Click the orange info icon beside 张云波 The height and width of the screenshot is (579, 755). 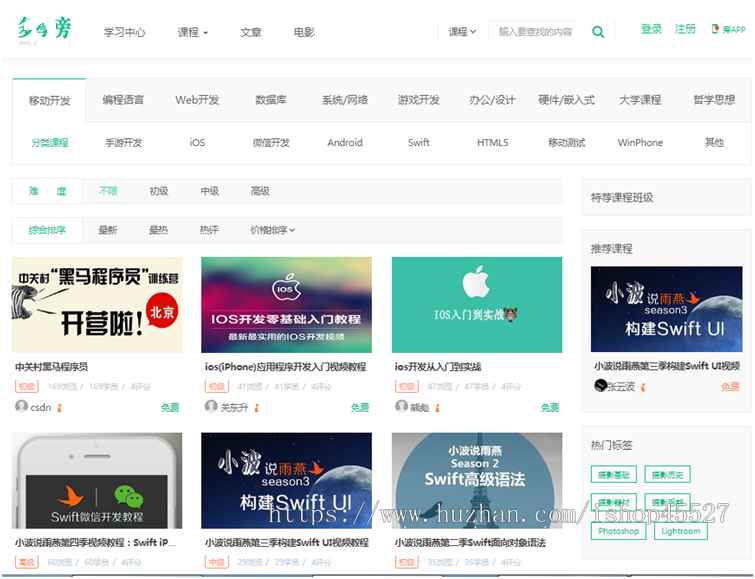click(643, 387)
